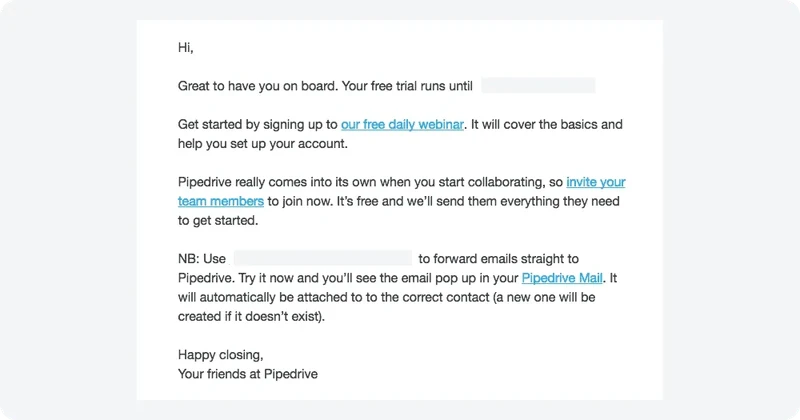Click the "NB: Use" text
This screenshot has height=420, width=800.
(x=203, y=258)
